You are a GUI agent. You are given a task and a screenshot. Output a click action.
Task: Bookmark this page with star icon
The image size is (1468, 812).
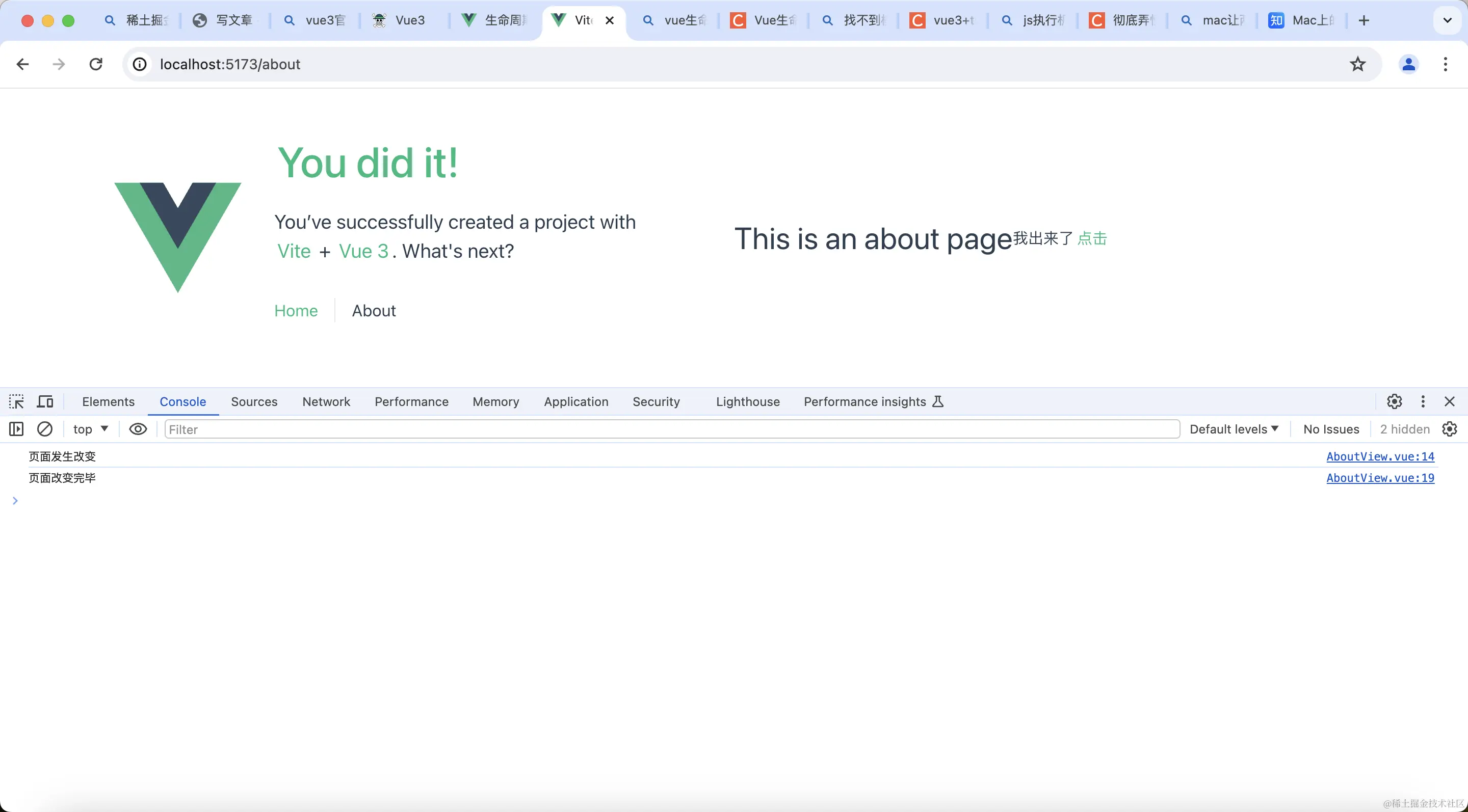1358,64
